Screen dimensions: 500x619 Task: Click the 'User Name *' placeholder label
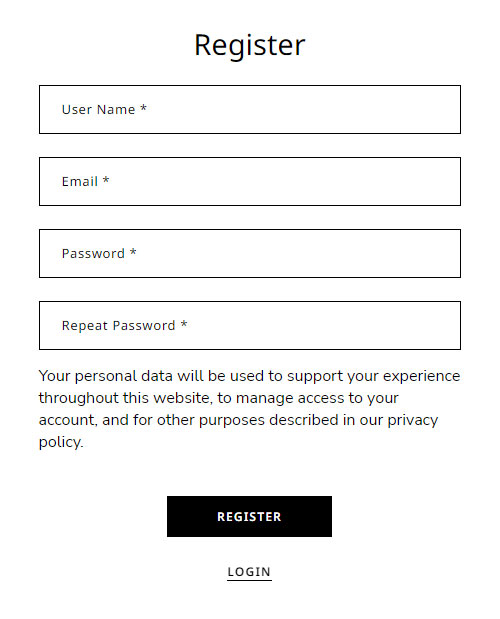(x=104, y=109)
